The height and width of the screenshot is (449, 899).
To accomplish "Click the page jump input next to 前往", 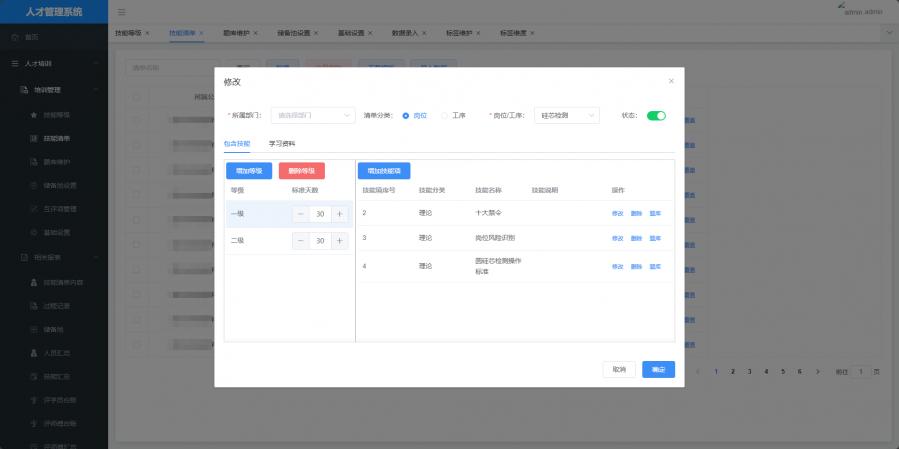I will coord(861,372).
